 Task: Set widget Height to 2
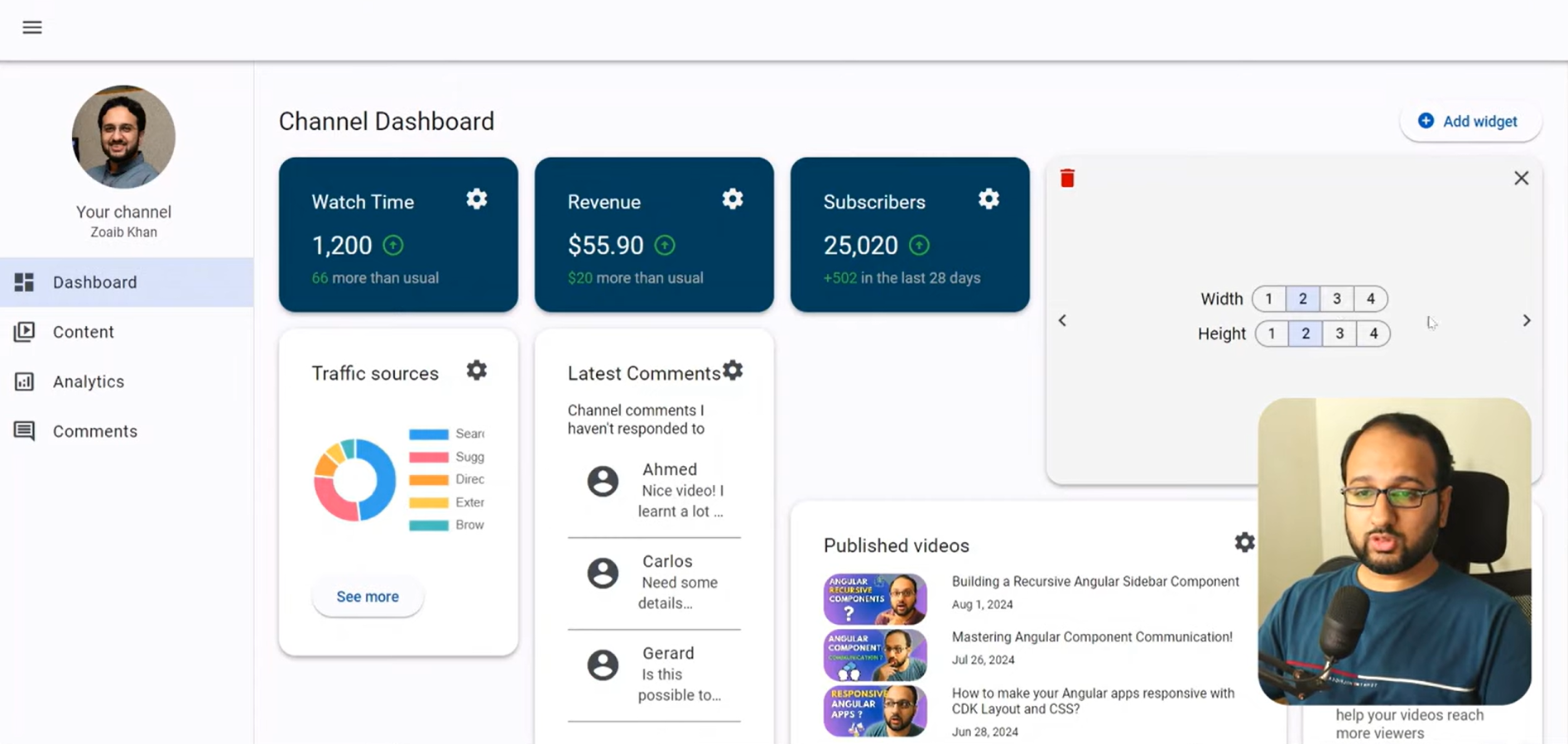coord(1306,334)
